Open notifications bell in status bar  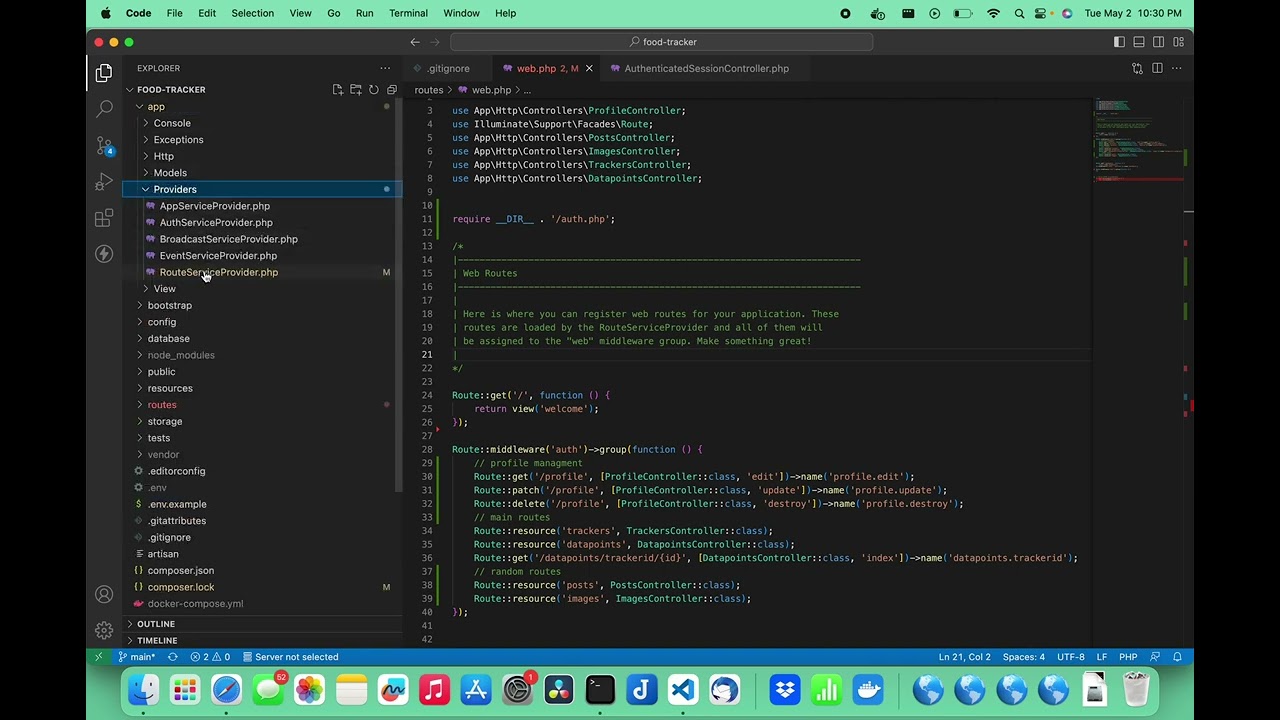pos(1178,657)
